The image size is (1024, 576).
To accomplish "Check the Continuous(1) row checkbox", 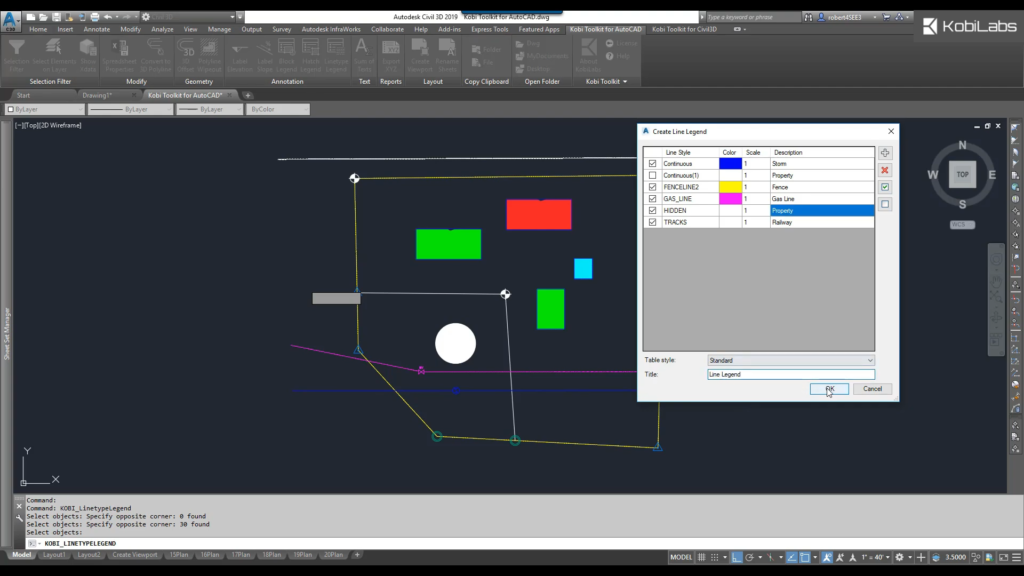I will (x=652, y=176).
